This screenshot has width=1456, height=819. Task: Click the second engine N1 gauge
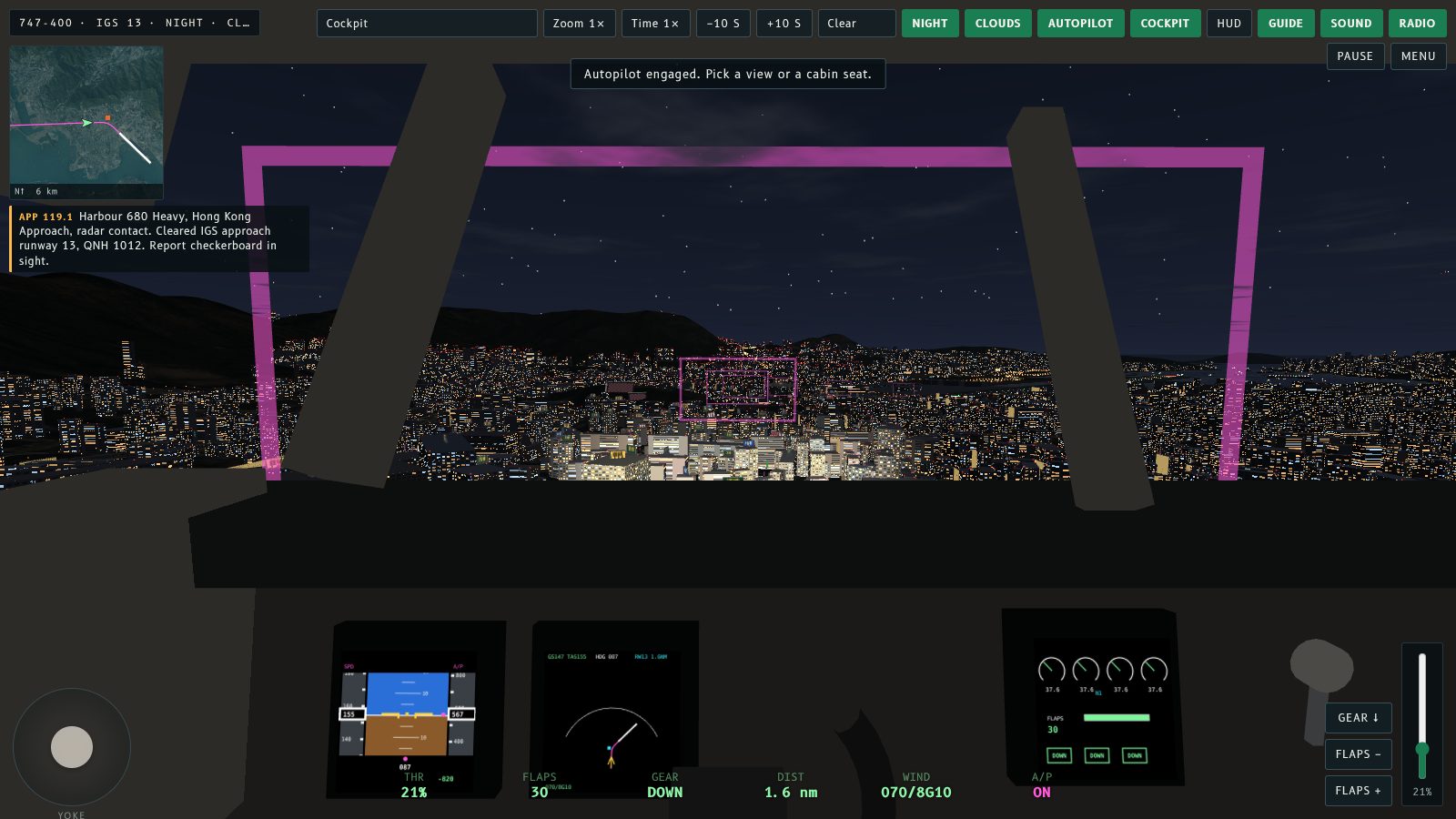tap(1086, 671)
